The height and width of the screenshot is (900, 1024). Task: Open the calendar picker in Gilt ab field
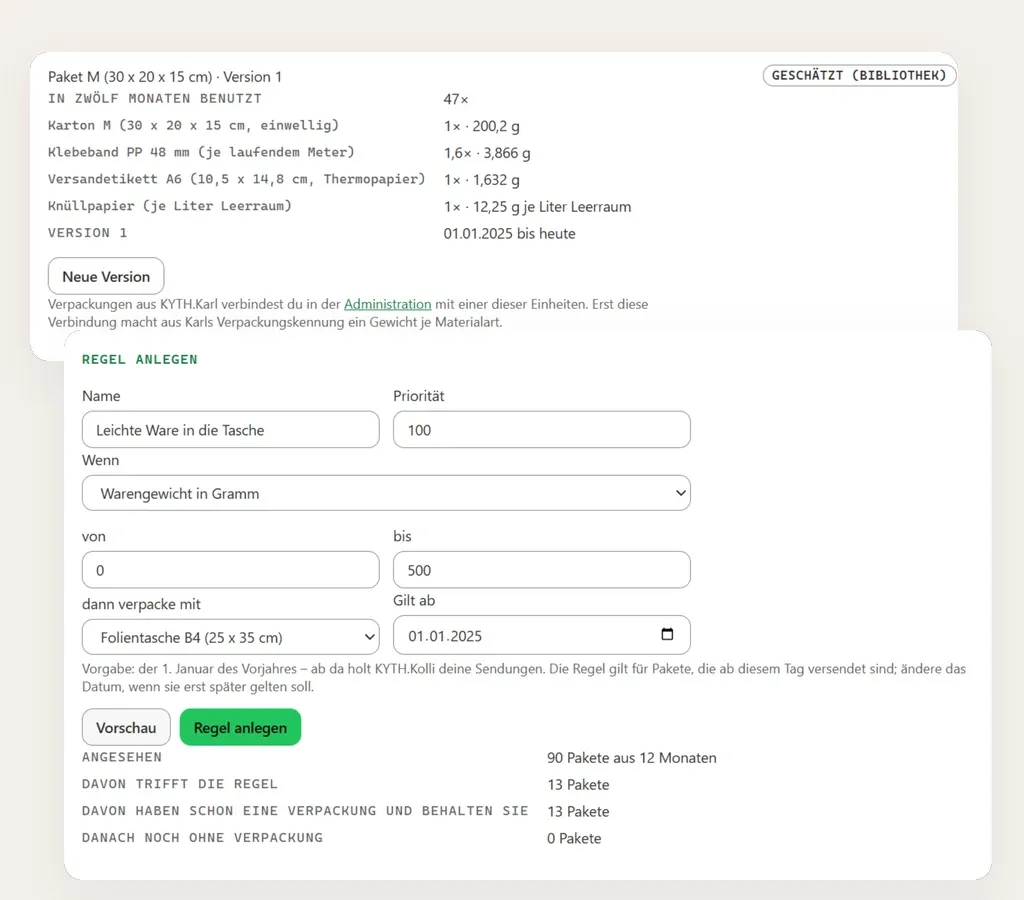[x=667, y=634]
